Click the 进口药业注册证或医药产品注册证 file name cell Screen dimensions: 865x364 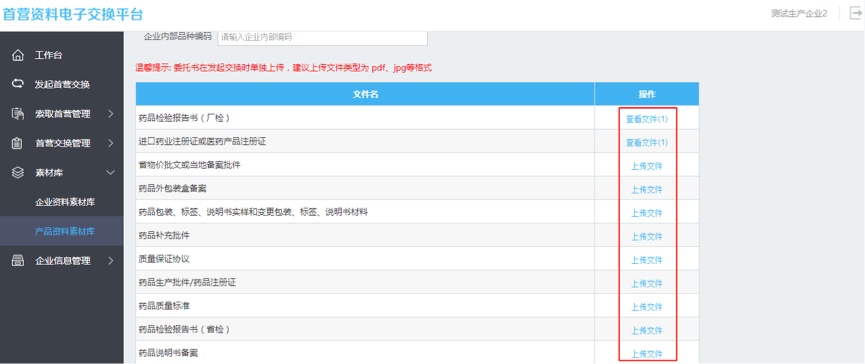365,141
